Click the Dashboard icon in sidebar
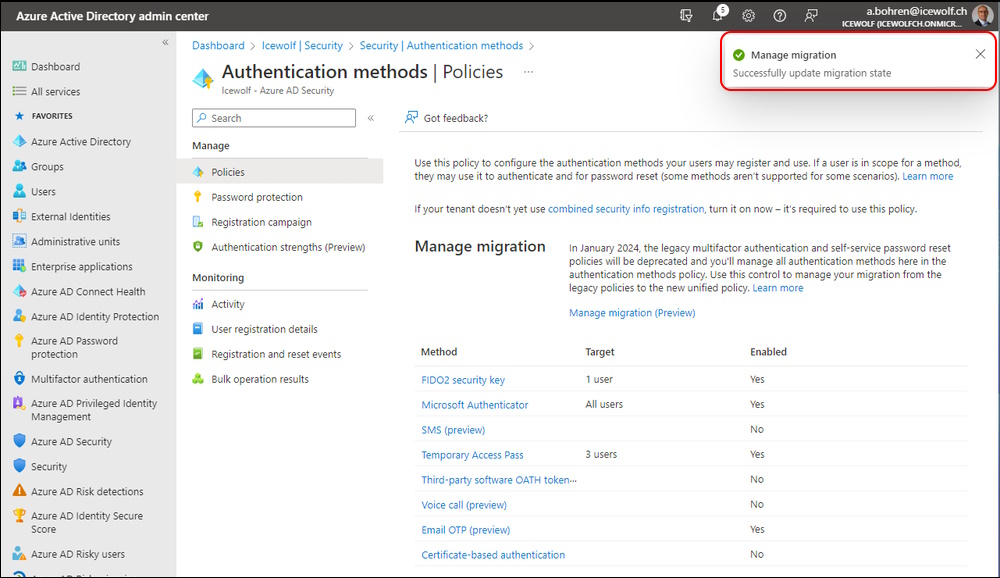 click(19, 66)
